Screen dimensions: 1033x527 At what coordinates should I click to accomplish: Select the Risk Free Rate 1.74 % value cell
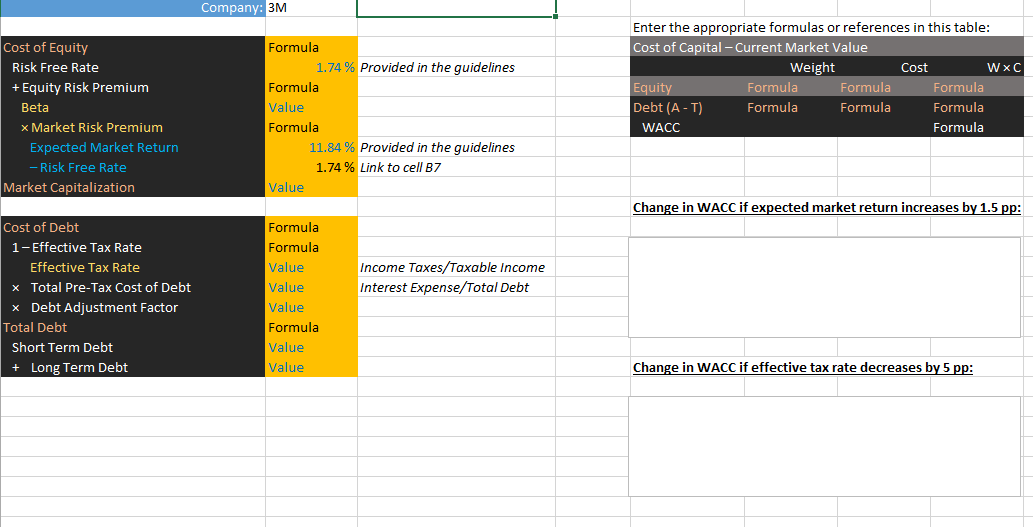[311, 67]
